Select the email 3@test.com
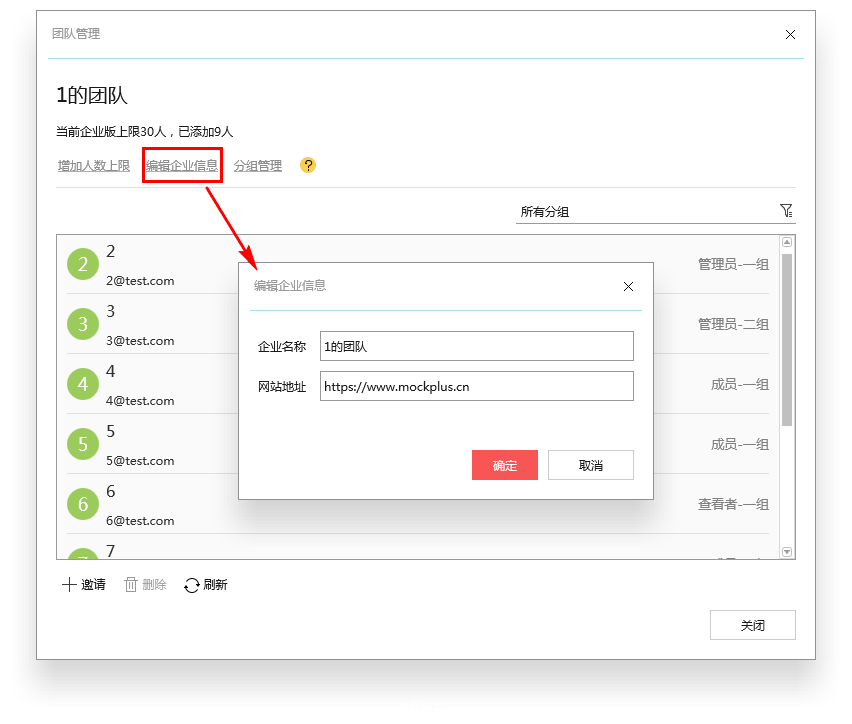The image size is (852, 724). (x=140, y=341)
